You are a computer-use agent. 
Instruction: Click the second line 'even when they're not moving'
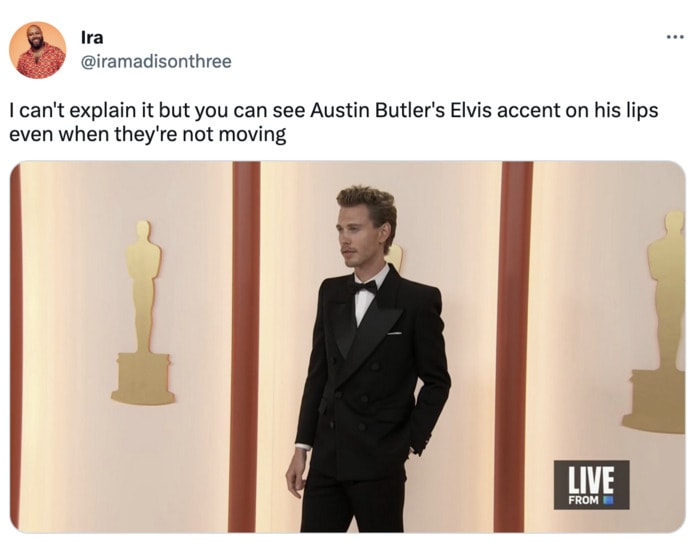click(x=147, y=134)
